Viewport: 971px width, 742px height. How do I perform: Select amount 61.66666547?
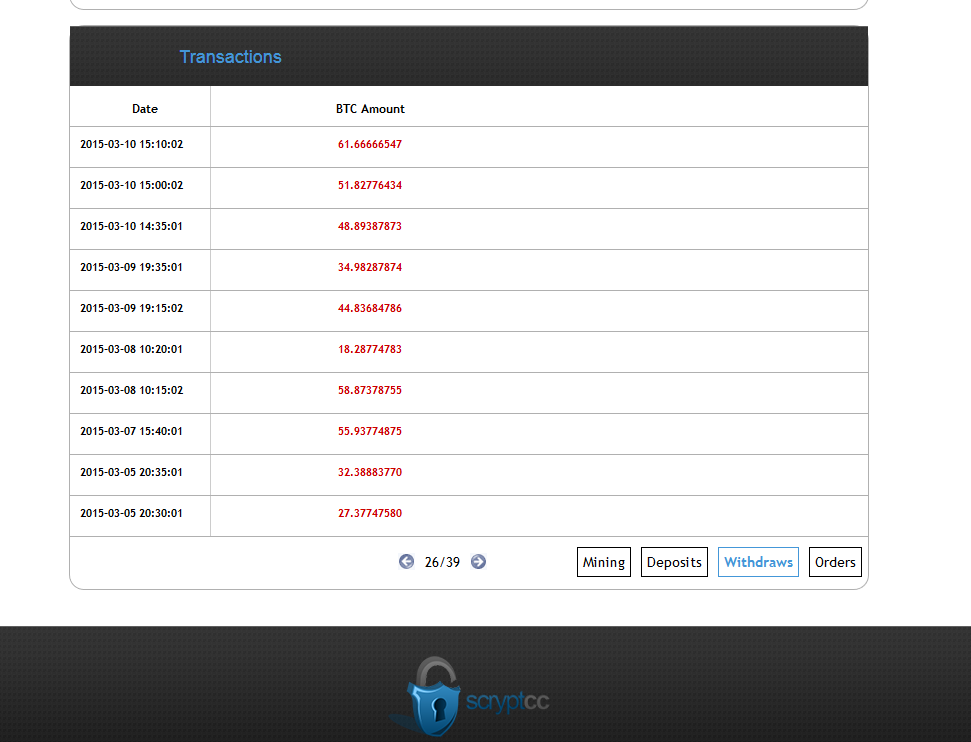coord(370,144)
